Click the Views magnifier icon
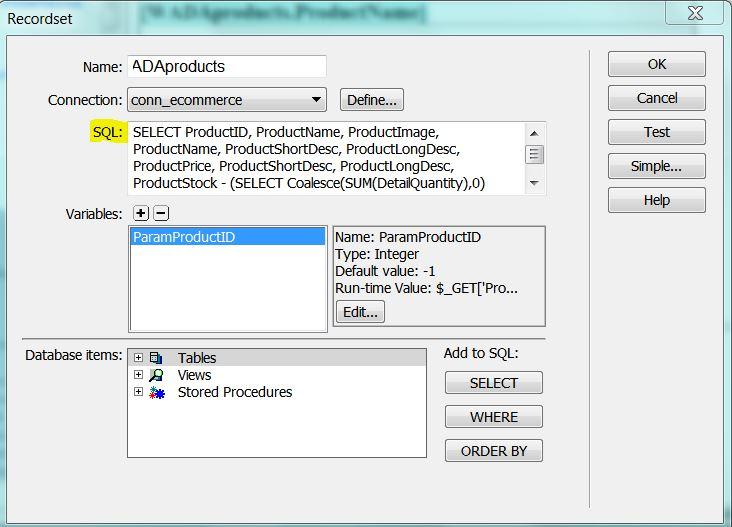 (x=156, y=375)
